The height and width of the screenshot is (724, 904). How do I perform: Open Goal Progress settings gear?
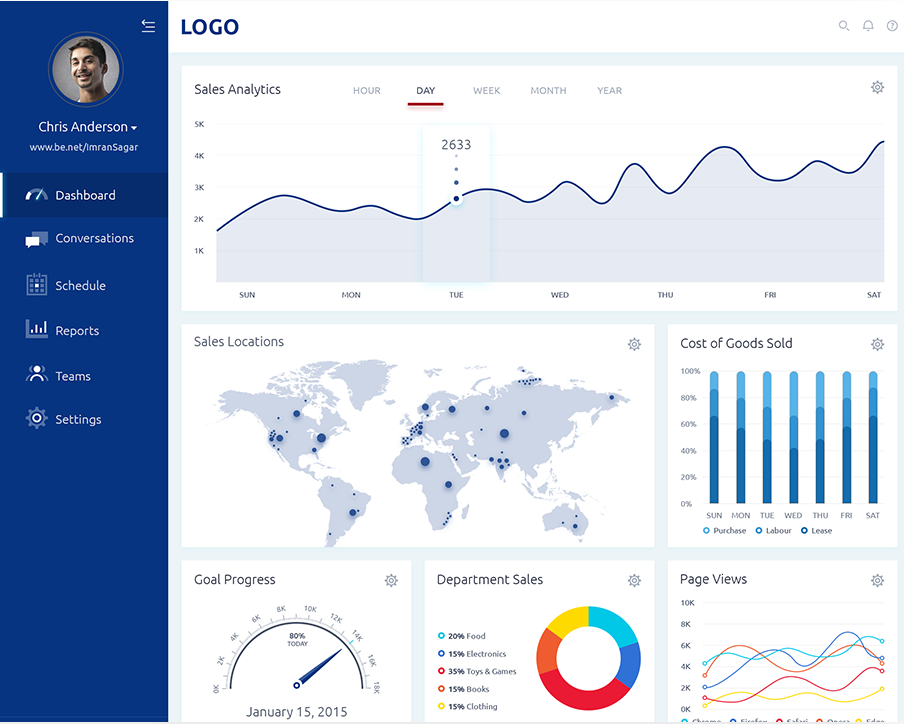click(391, 580)
